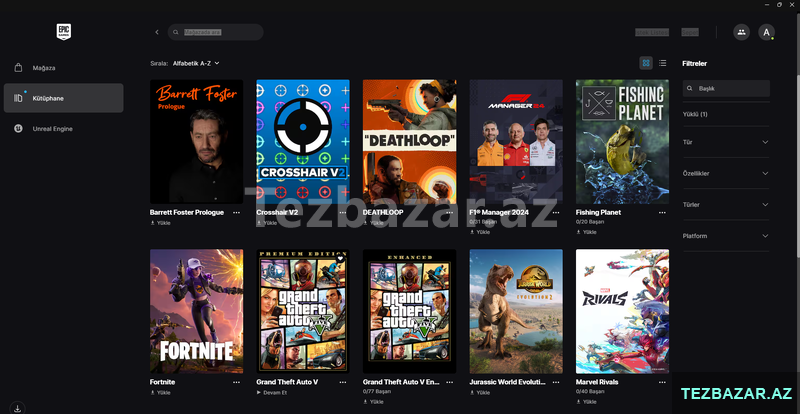The height and width of the screenshot is (414, 800).
Task: Click Marvel Rivals 0/40 Başarı text
Action: [590, 392]
